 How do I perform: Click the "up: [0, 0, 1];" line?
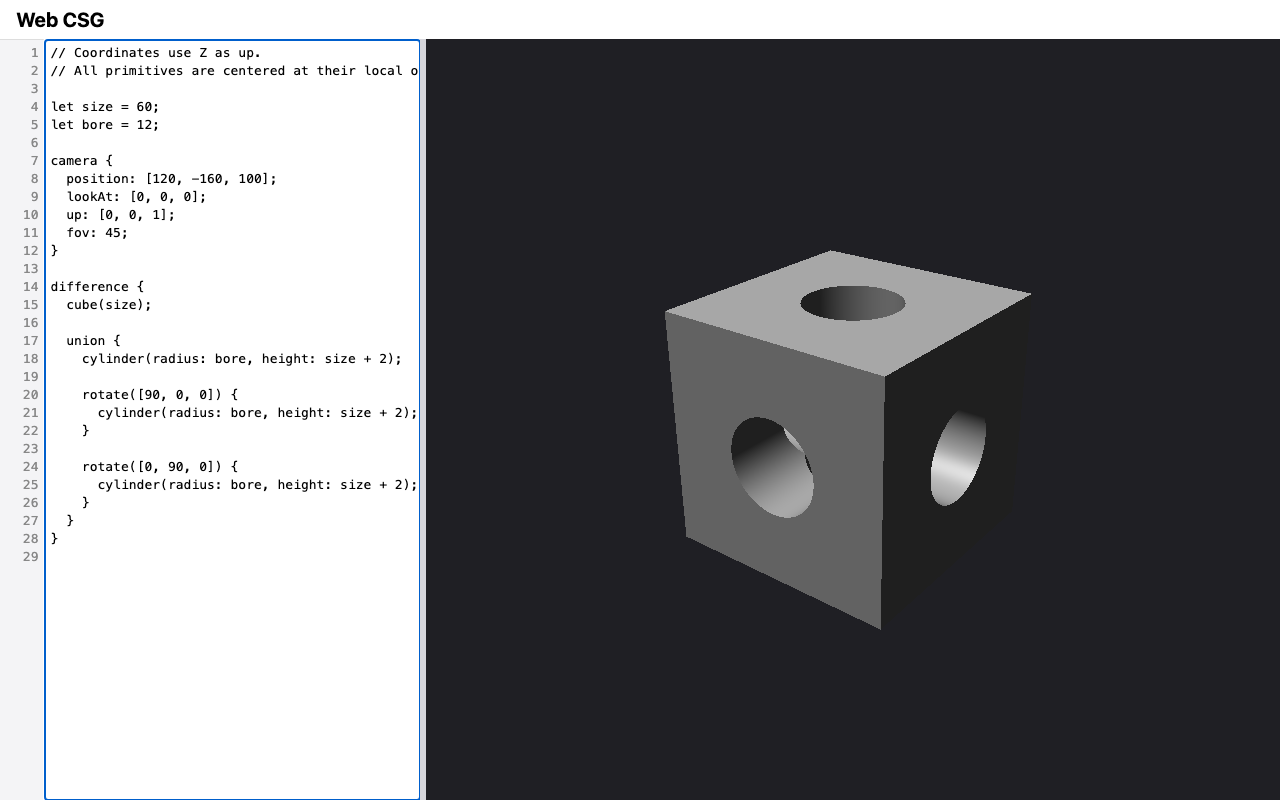point(121,215)
